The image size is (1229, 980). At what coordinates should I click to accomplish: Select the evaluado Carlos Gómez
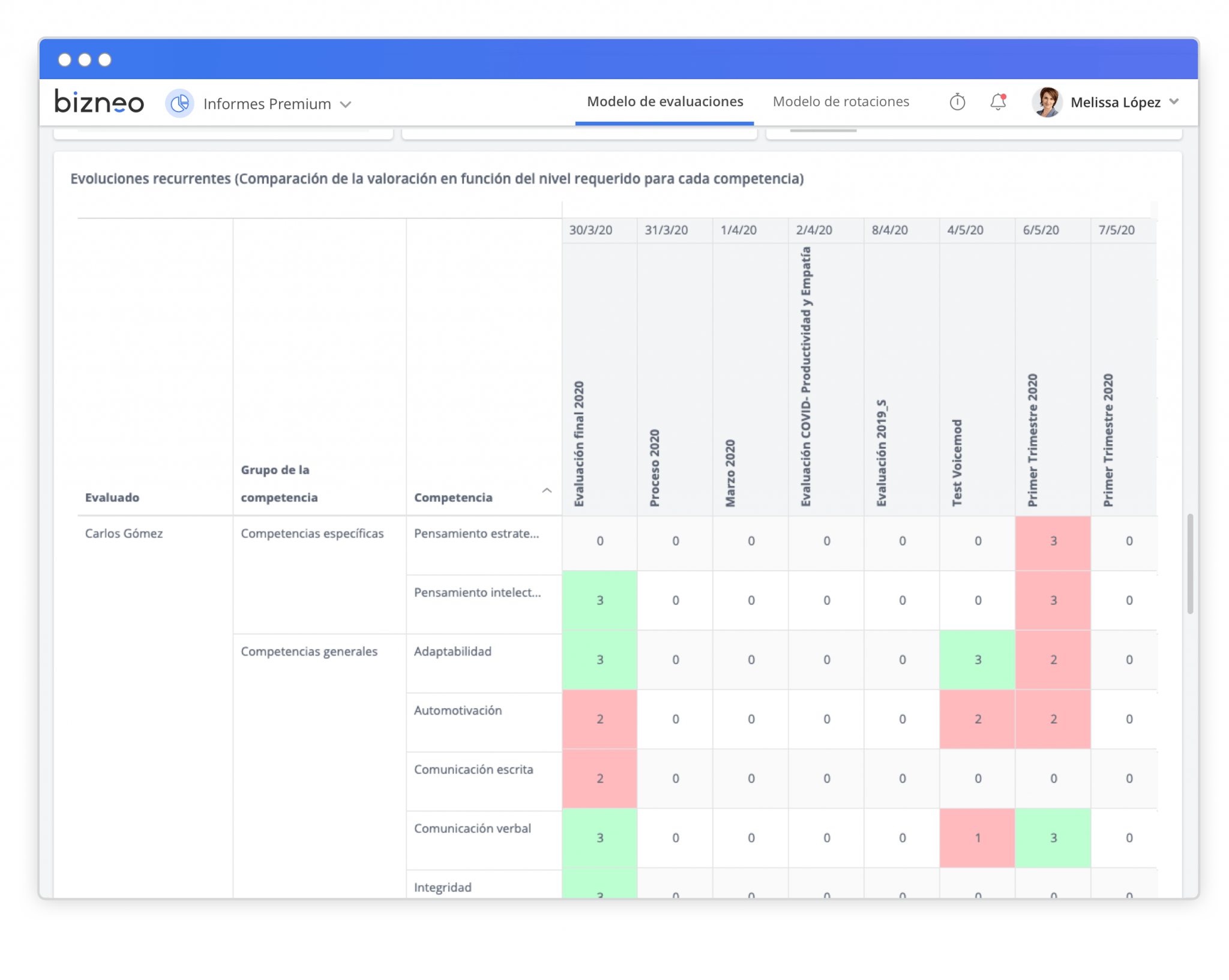[124, 533]
